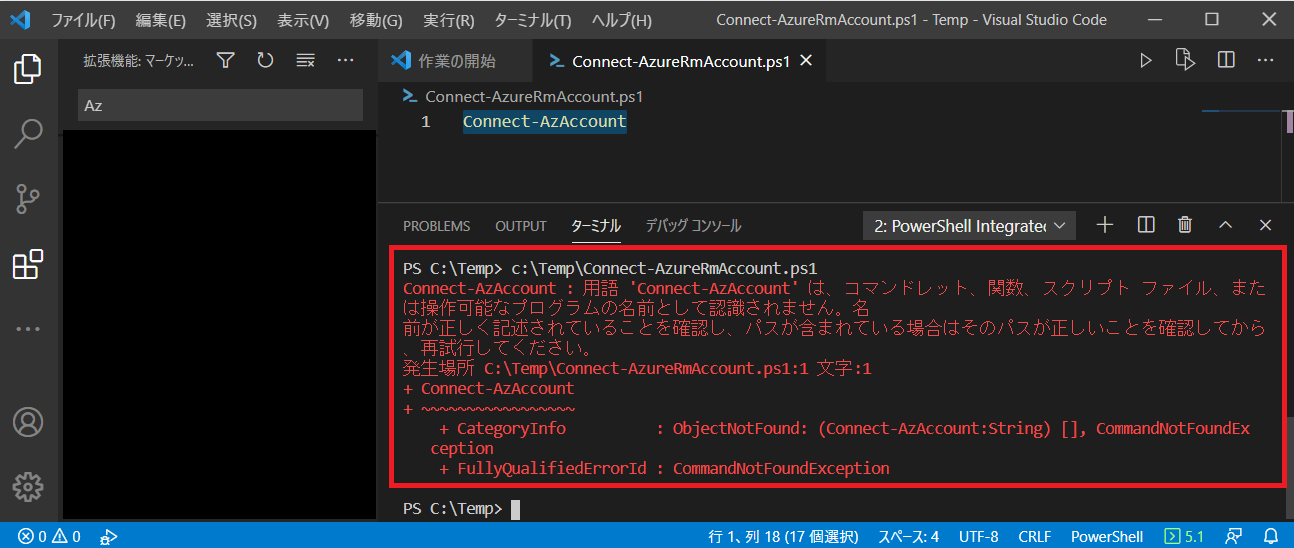Switch to the PROBLEMS panel tab
This screenshot has height=548, width=1294.
tap(436, 226)
